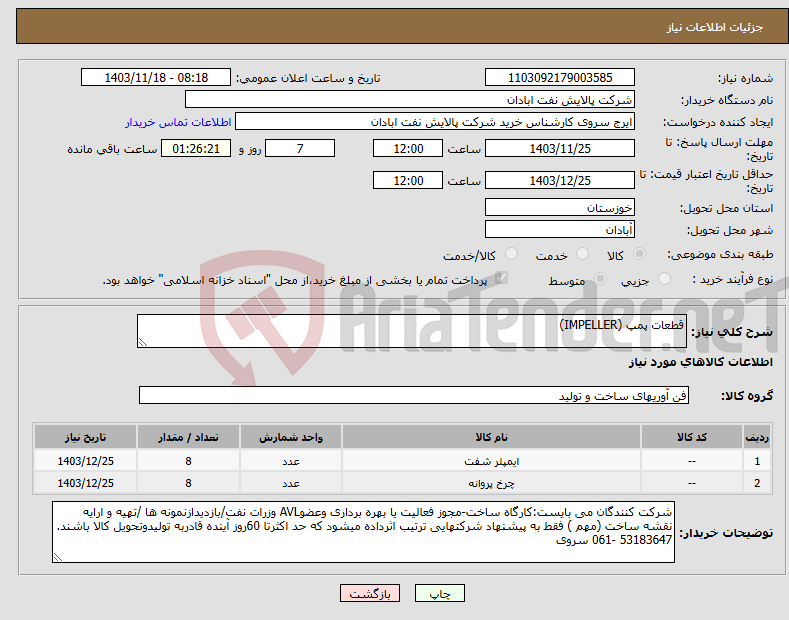This screenshot has height=620, width=789.
Task: Click the goods group field فن آوریهای ساخت و تولید
Action: coord(414,396)
